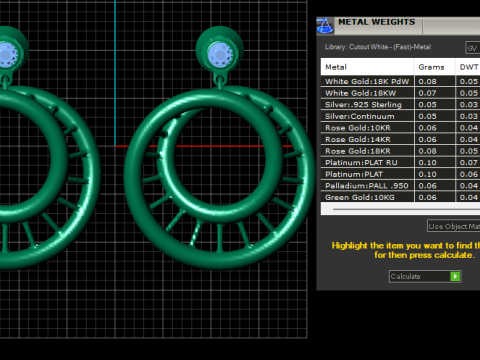The height and width of the screenshot is (360, 480).
Task: Click the DWT column header
Action: pos(468,67)
